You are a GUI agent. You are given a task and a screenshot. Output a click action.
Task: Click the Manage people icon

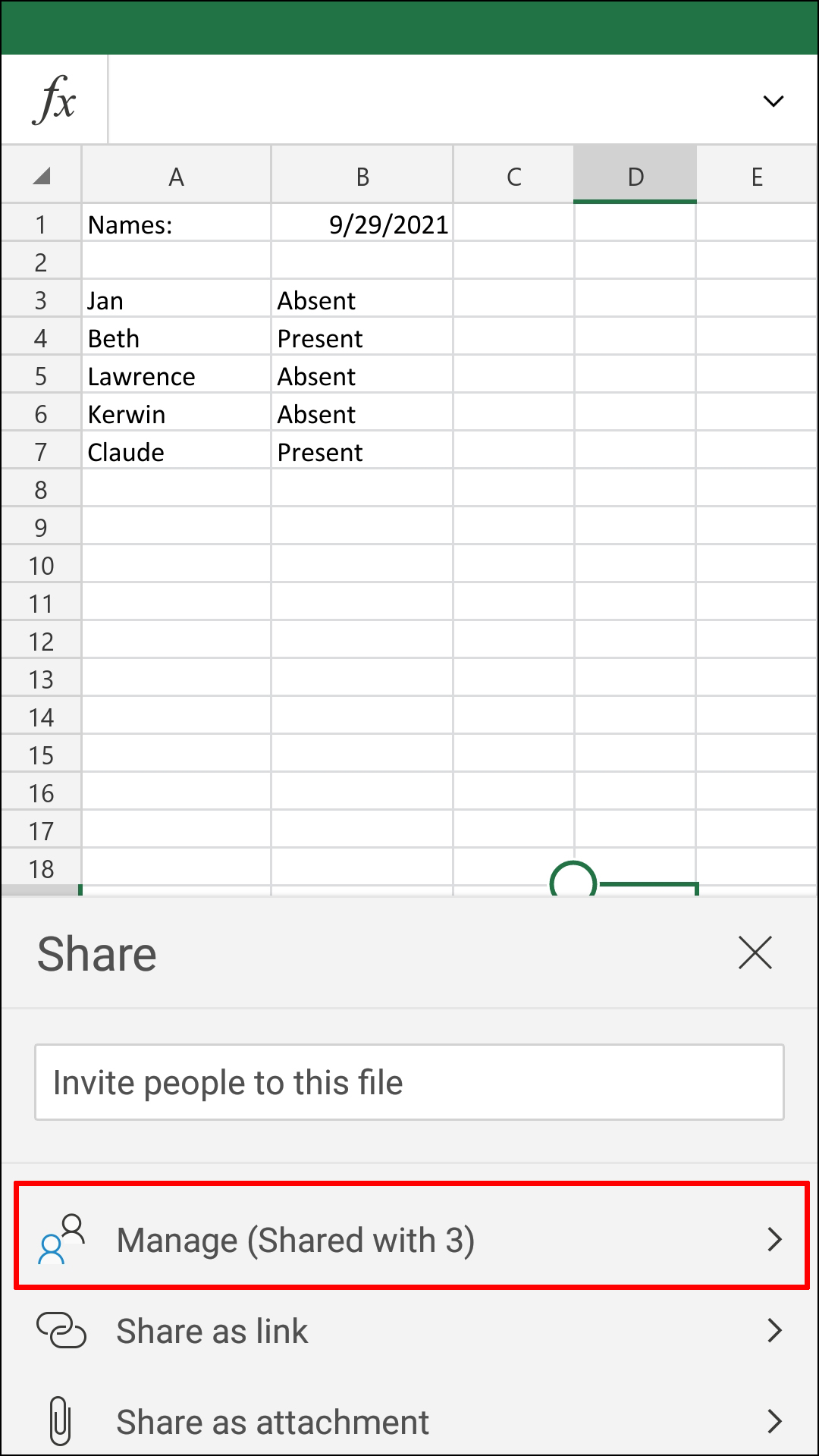pos(61,1239)
